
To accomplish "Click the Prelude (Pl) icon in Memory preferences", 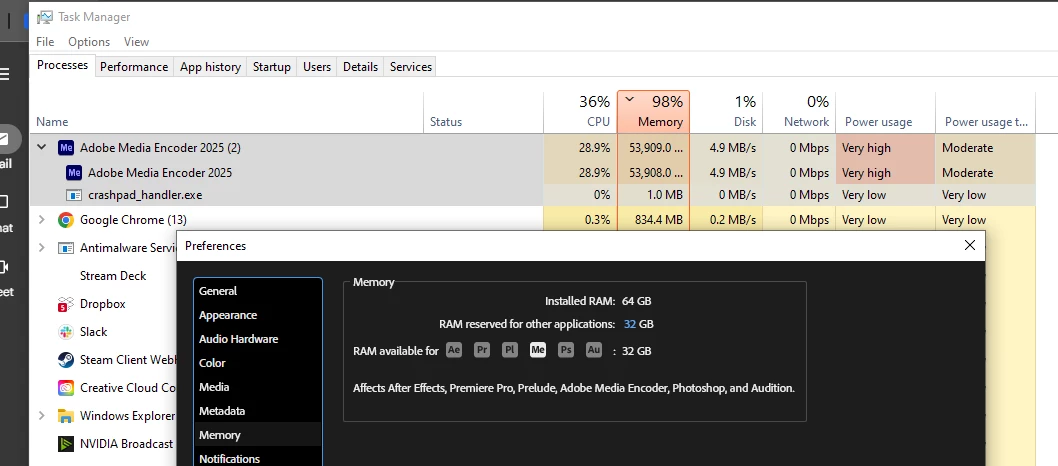I will pyautogui.click(x=510, y=351).
